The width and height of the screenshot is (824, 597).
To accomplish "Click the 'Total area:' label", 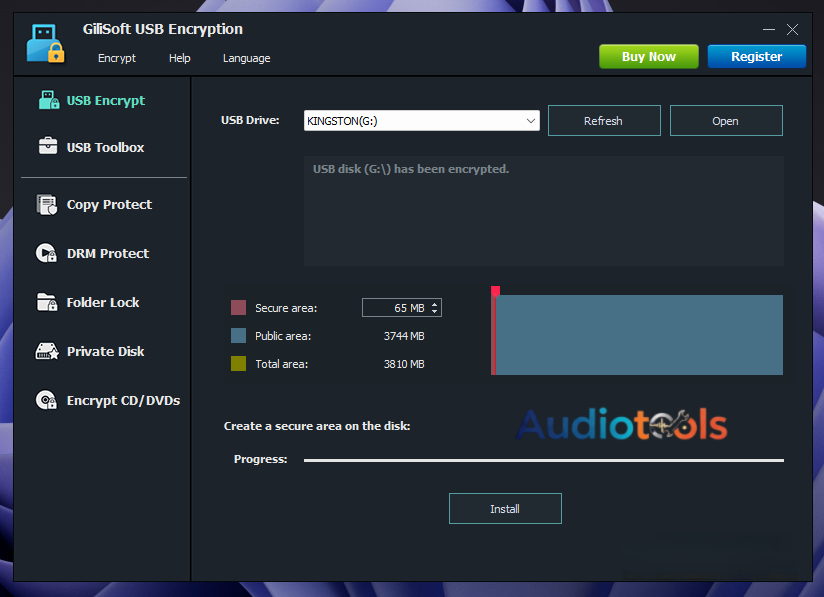I will click(x=281, y=364).
